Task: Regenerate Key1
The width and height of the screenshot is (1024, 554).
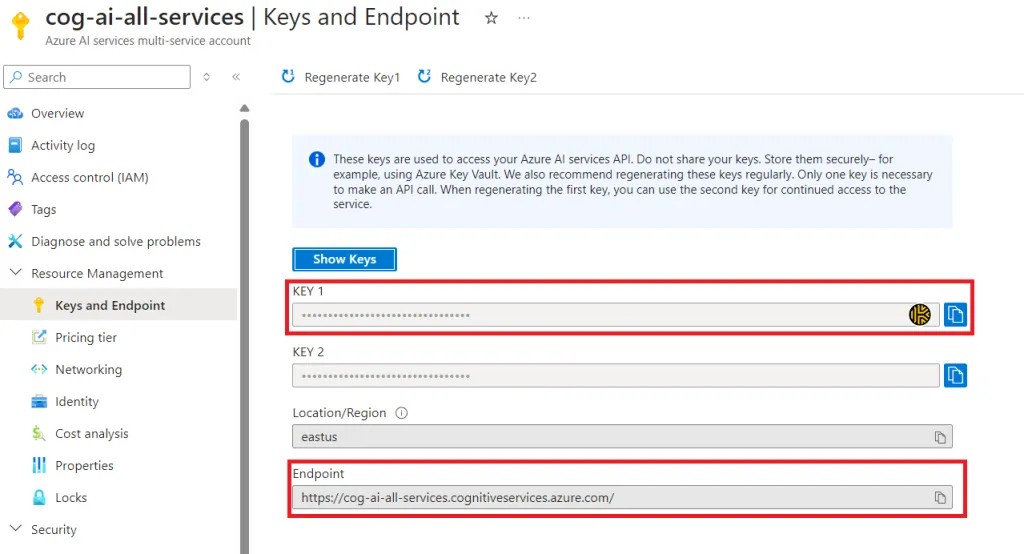Action: (340, 77)
